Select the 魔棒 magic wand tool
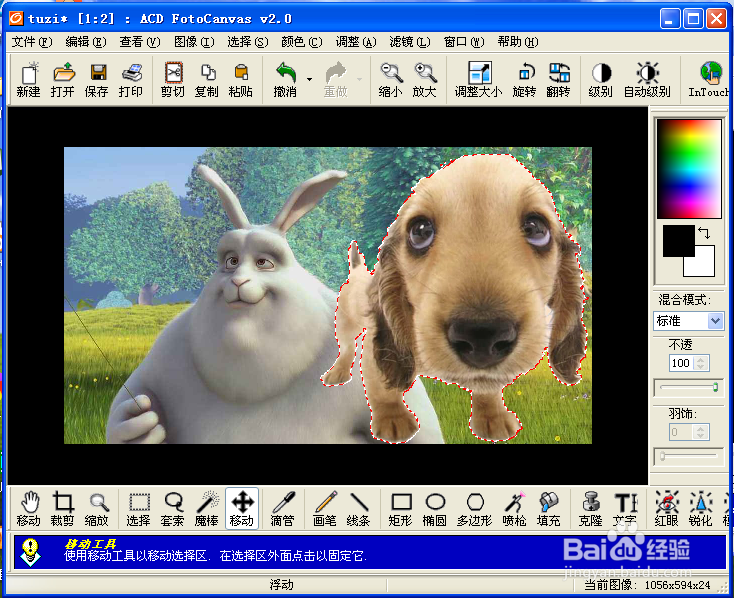The width and height of the screenshot is (734, 598). [x=207, y=509]
